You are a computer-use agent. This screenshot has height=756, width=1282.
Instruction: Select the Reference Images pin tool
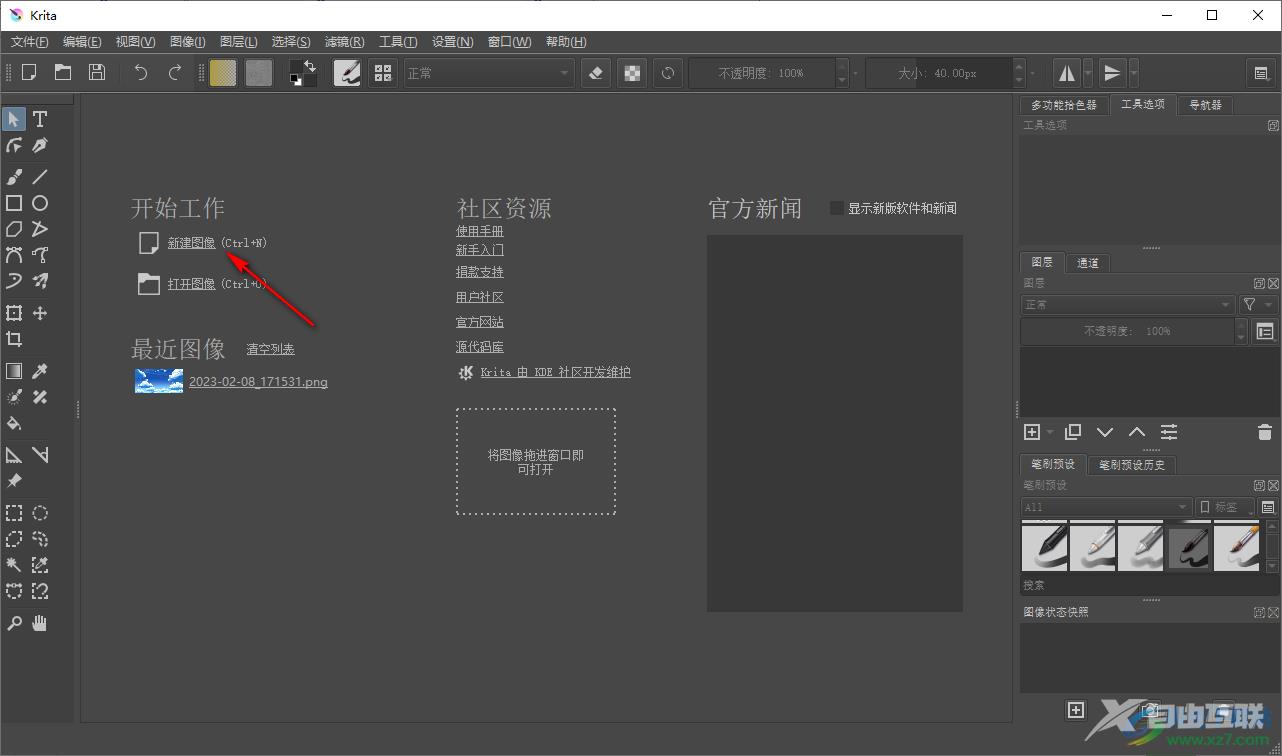point(14,481)
